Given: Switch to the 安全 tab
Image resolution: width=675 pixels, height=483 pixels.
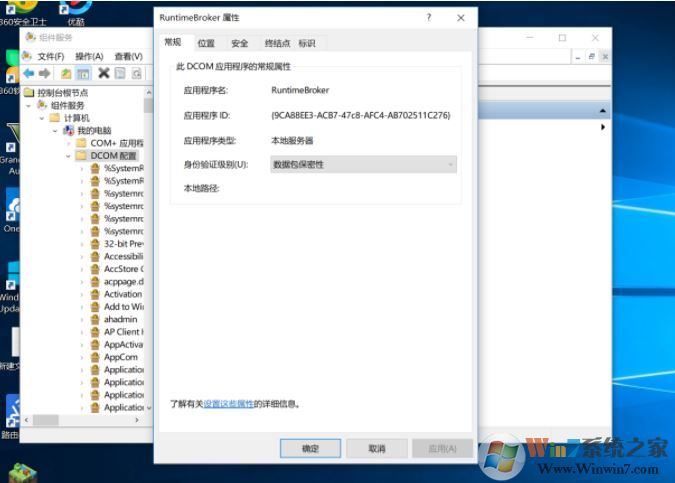Looking at the screenshot, I should click(239, 43).
